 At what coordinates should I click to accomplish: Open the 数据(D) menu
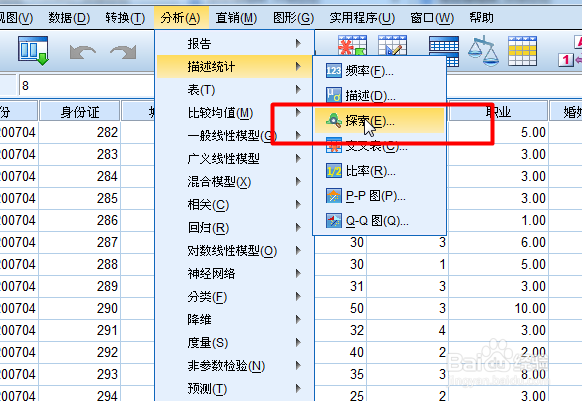(x=69, y=17)
